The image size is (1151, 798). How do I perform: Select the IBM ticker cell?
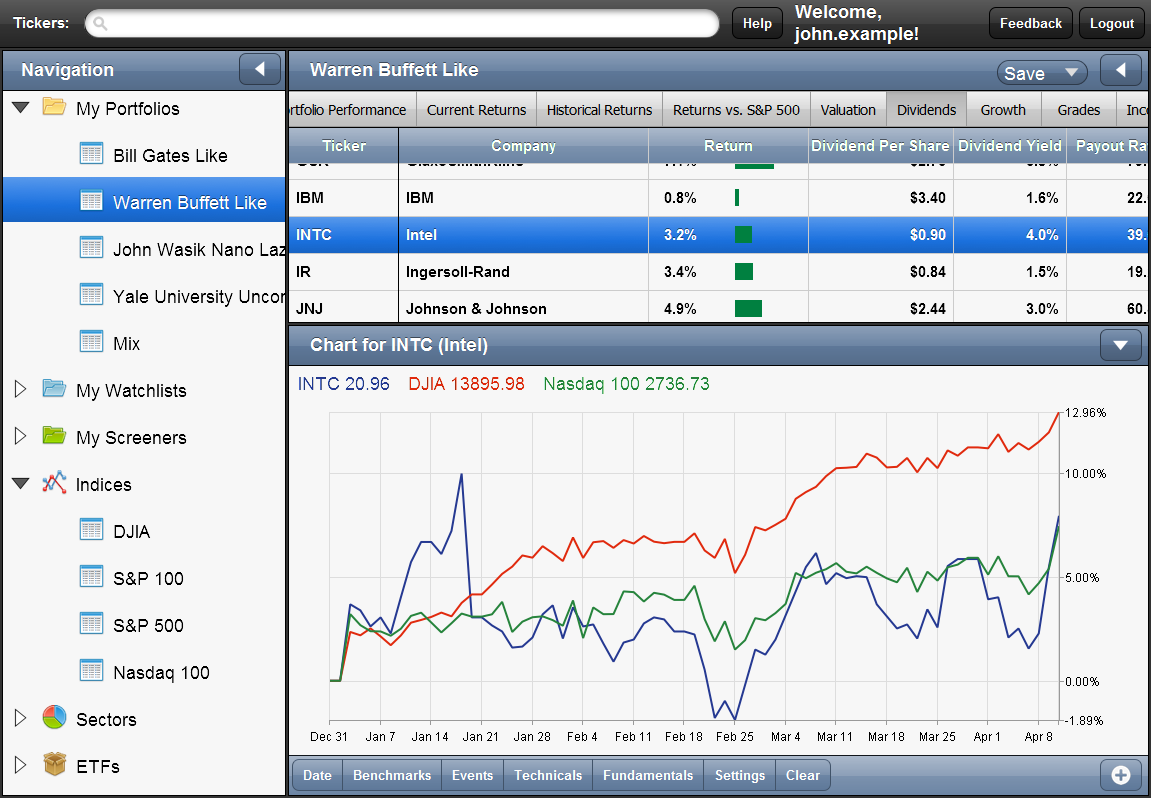pos(344,197)
